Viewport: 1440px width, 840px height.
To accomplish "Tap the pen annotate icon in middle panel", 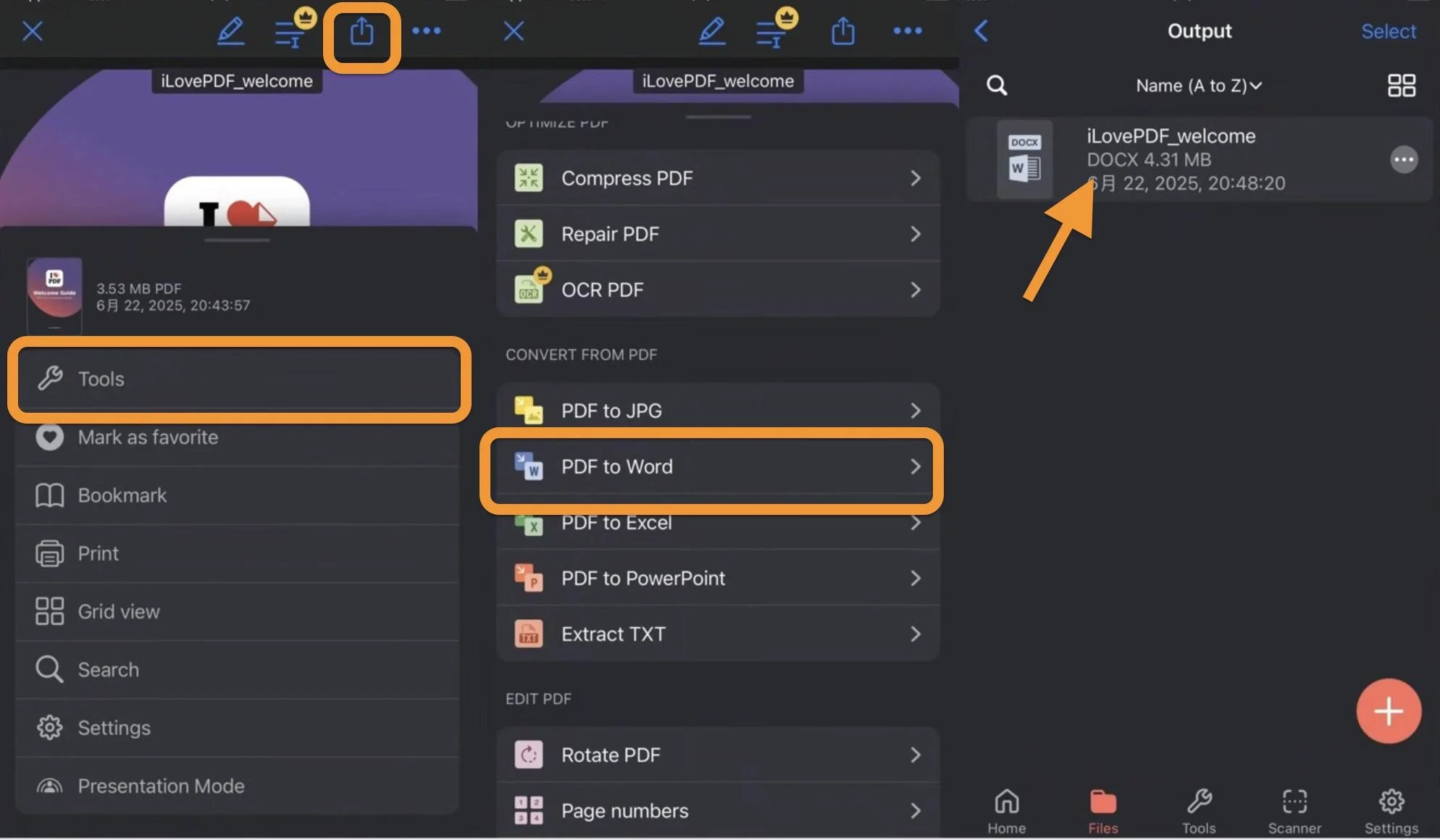I will point(712,31).
